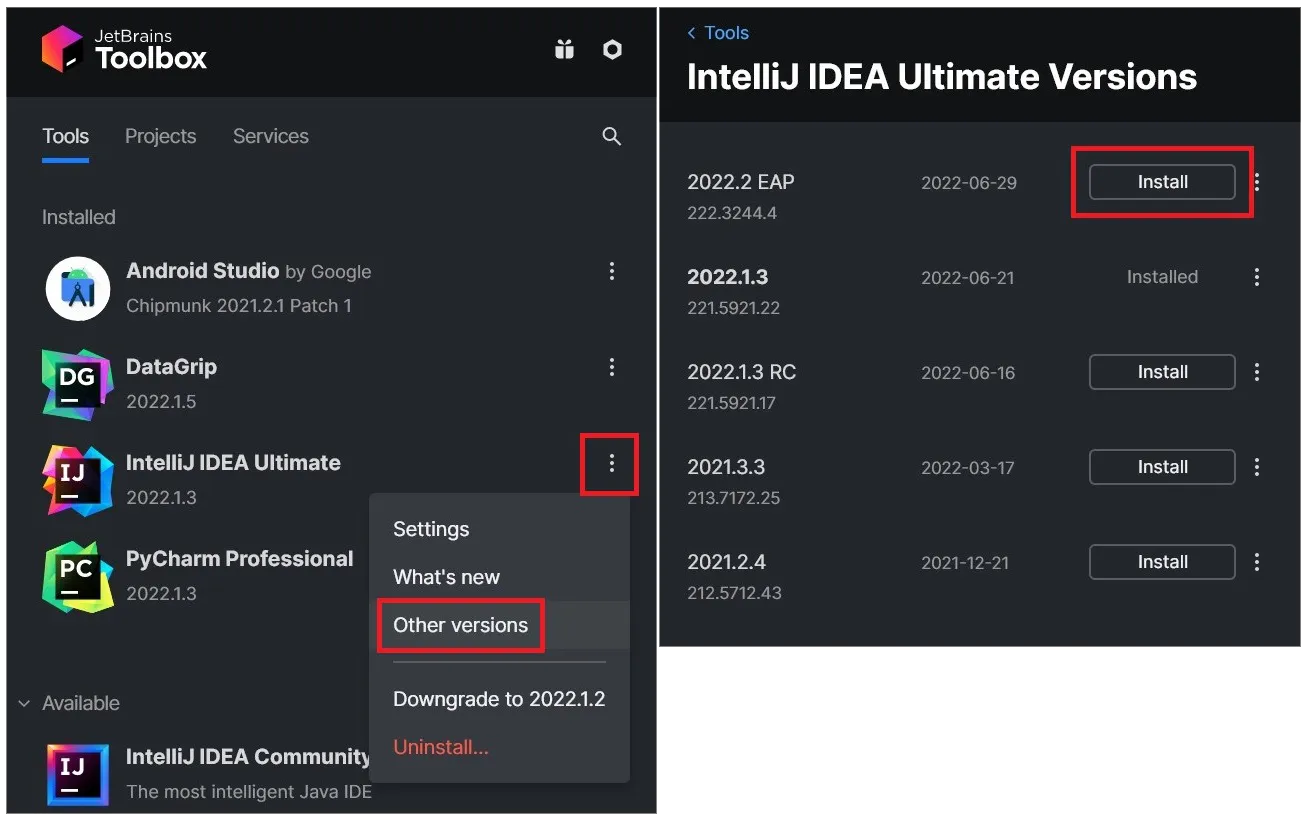
Task: Switch to the Projects tab
Action: (x=160, y=136)
